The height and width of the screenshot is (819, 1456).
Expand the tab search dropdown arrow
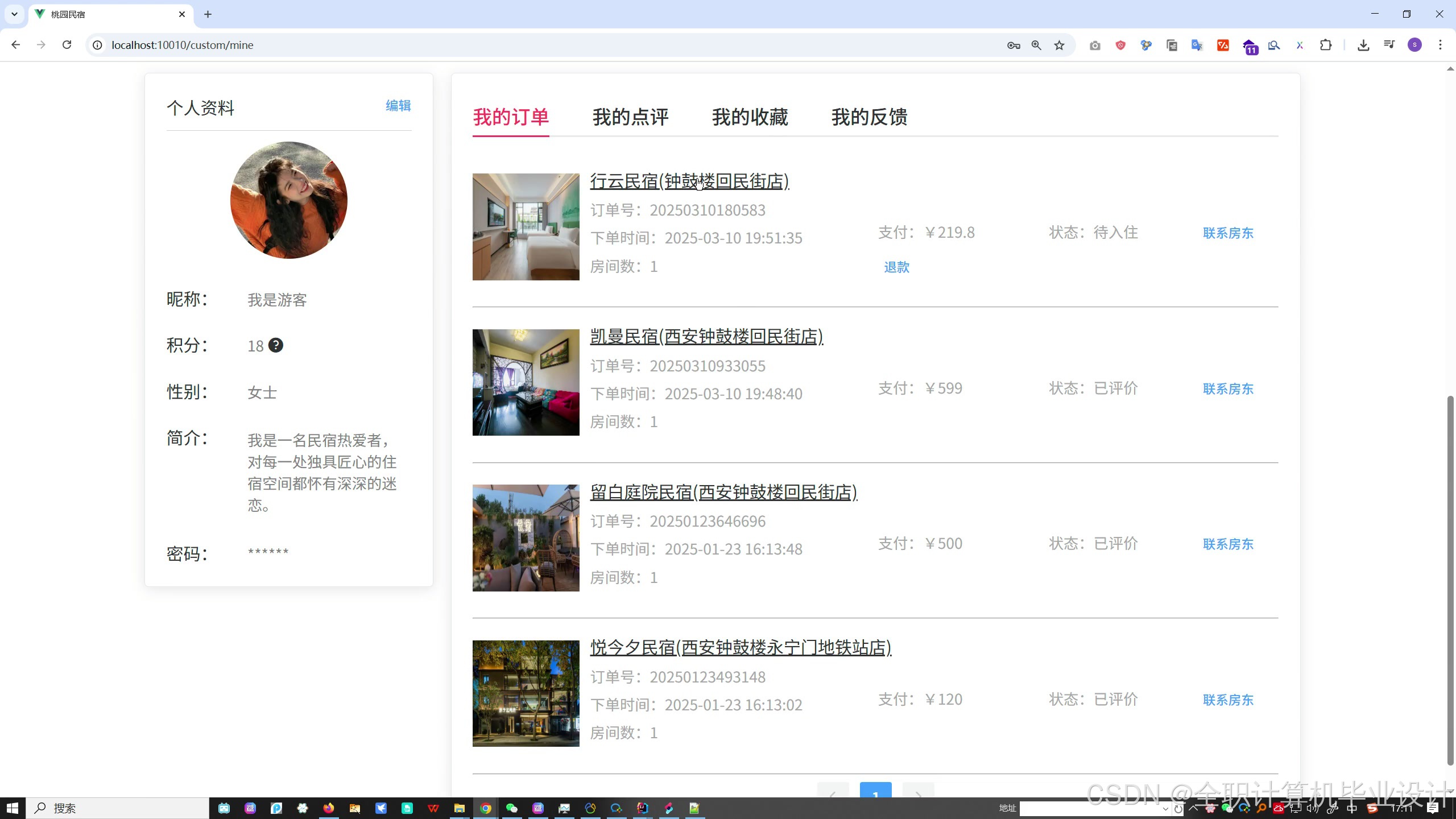(x=14, y=14)
